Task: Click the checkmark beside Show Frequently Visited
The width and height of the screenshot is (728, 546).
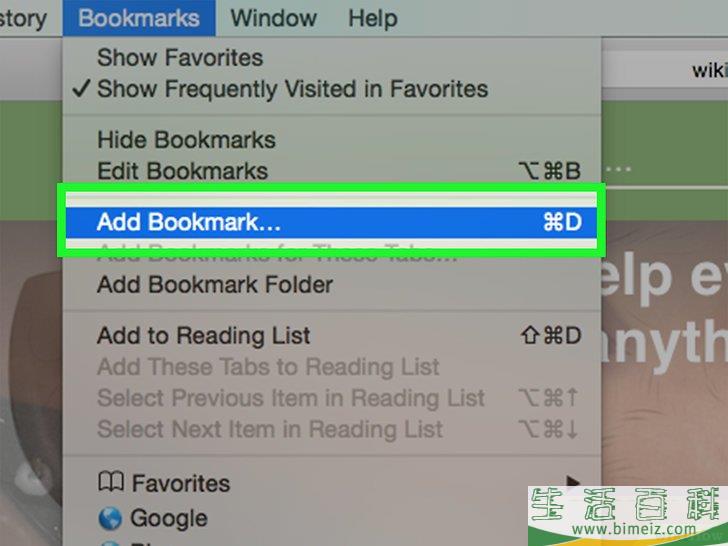Action: [81, 88]
